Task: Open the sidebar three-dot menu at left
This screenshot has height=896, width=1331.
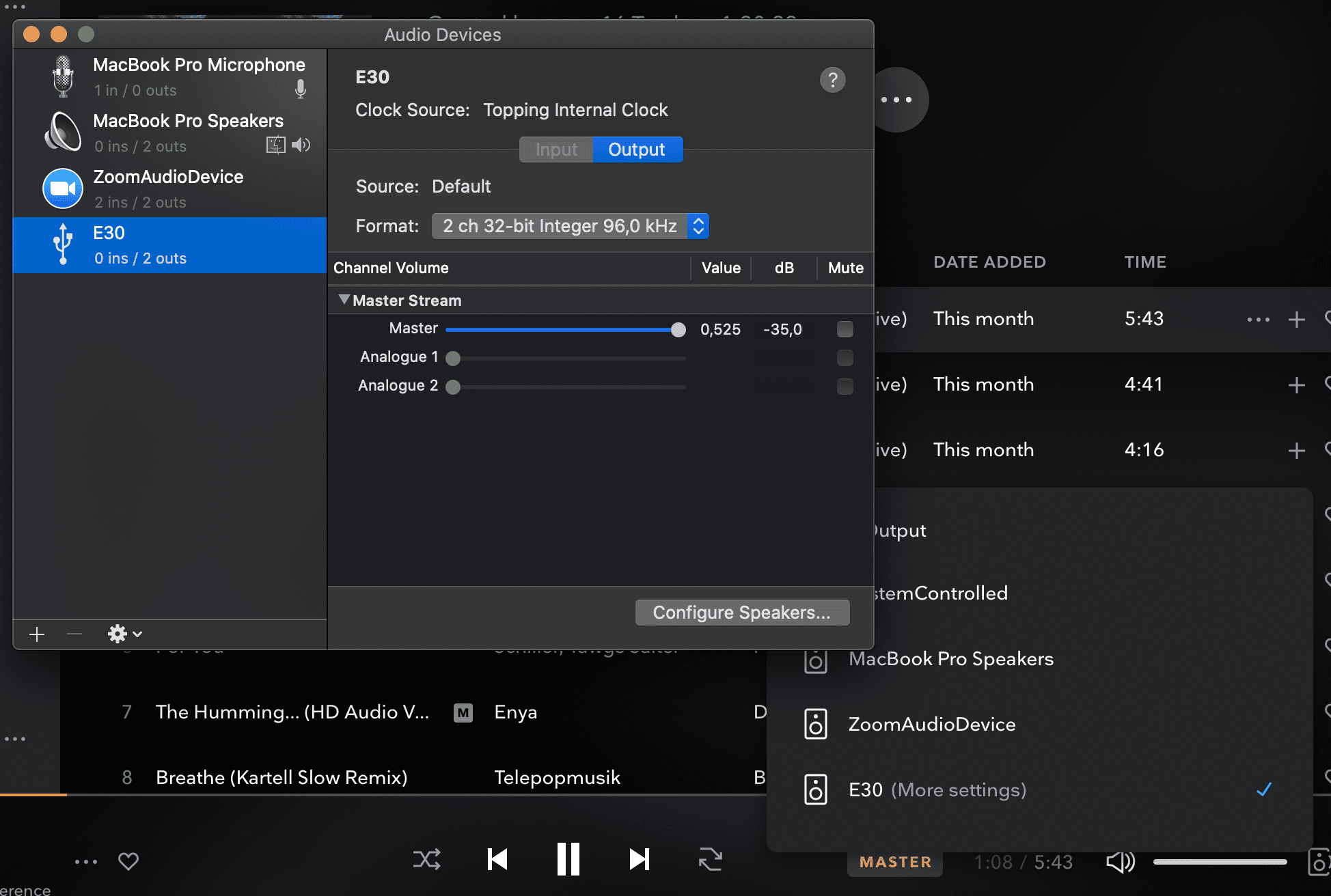Action: tap(15, 739)
